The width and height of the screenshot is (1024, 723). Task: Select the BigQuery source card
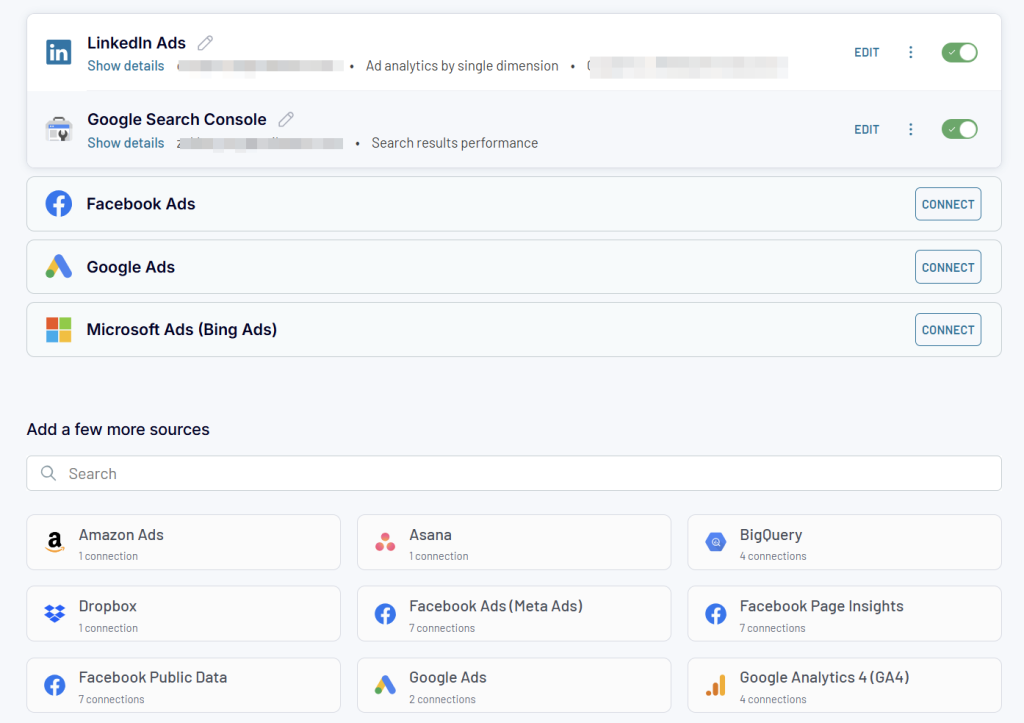(x=844, y=542)
